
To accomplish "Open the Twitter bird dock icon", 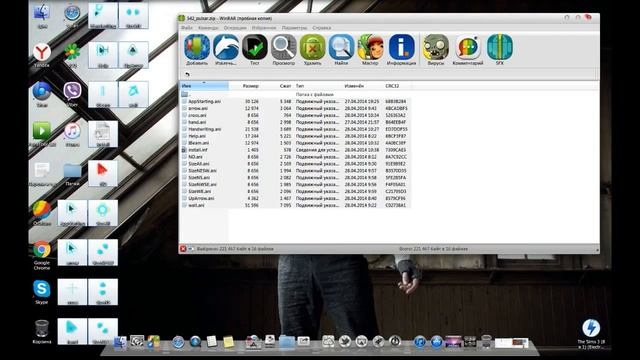I will (x=345, y=341).
